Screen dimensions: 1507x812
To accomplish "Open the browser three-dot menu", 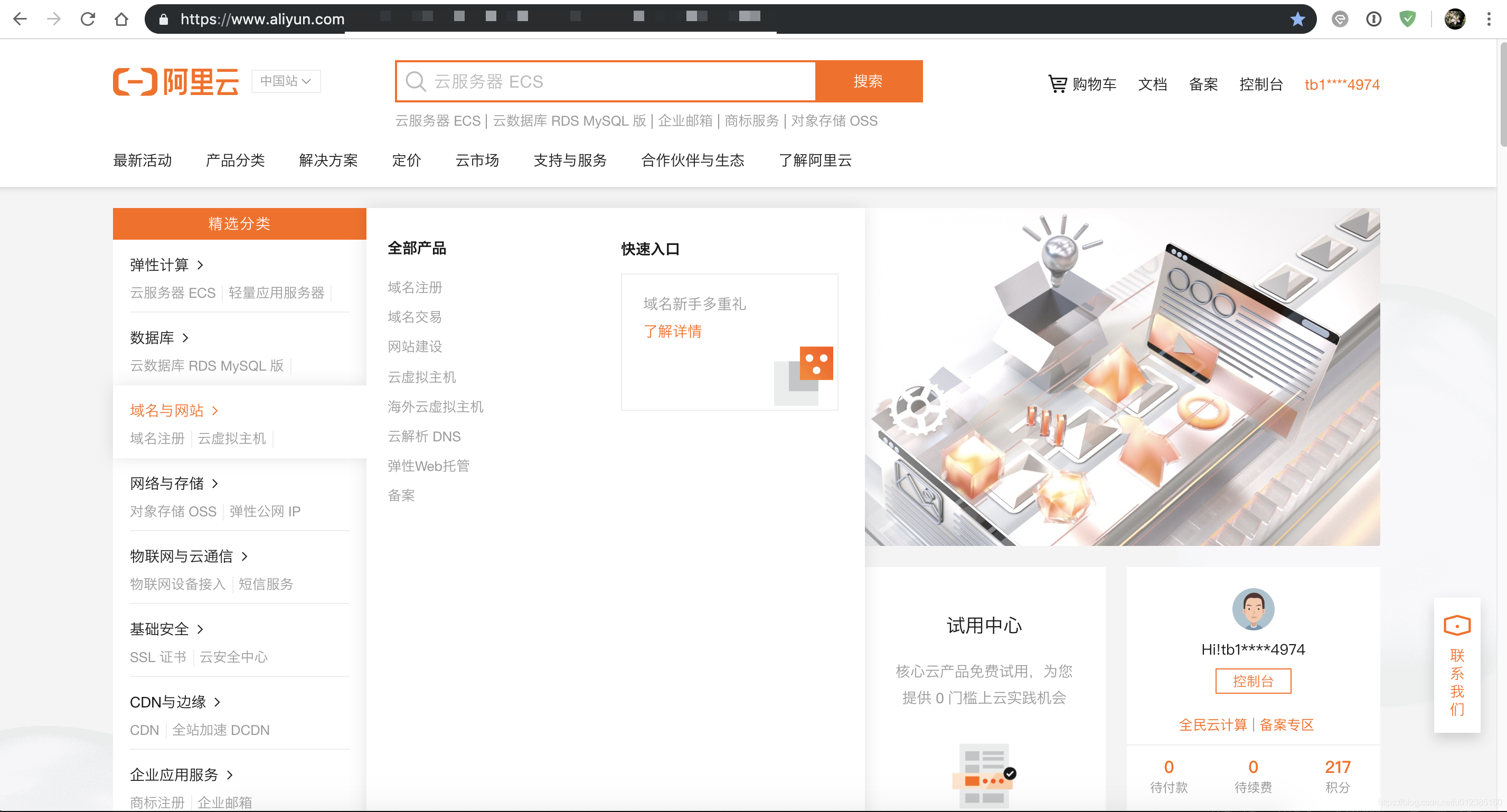I will pyautogui.click(x=1489, y=18).
